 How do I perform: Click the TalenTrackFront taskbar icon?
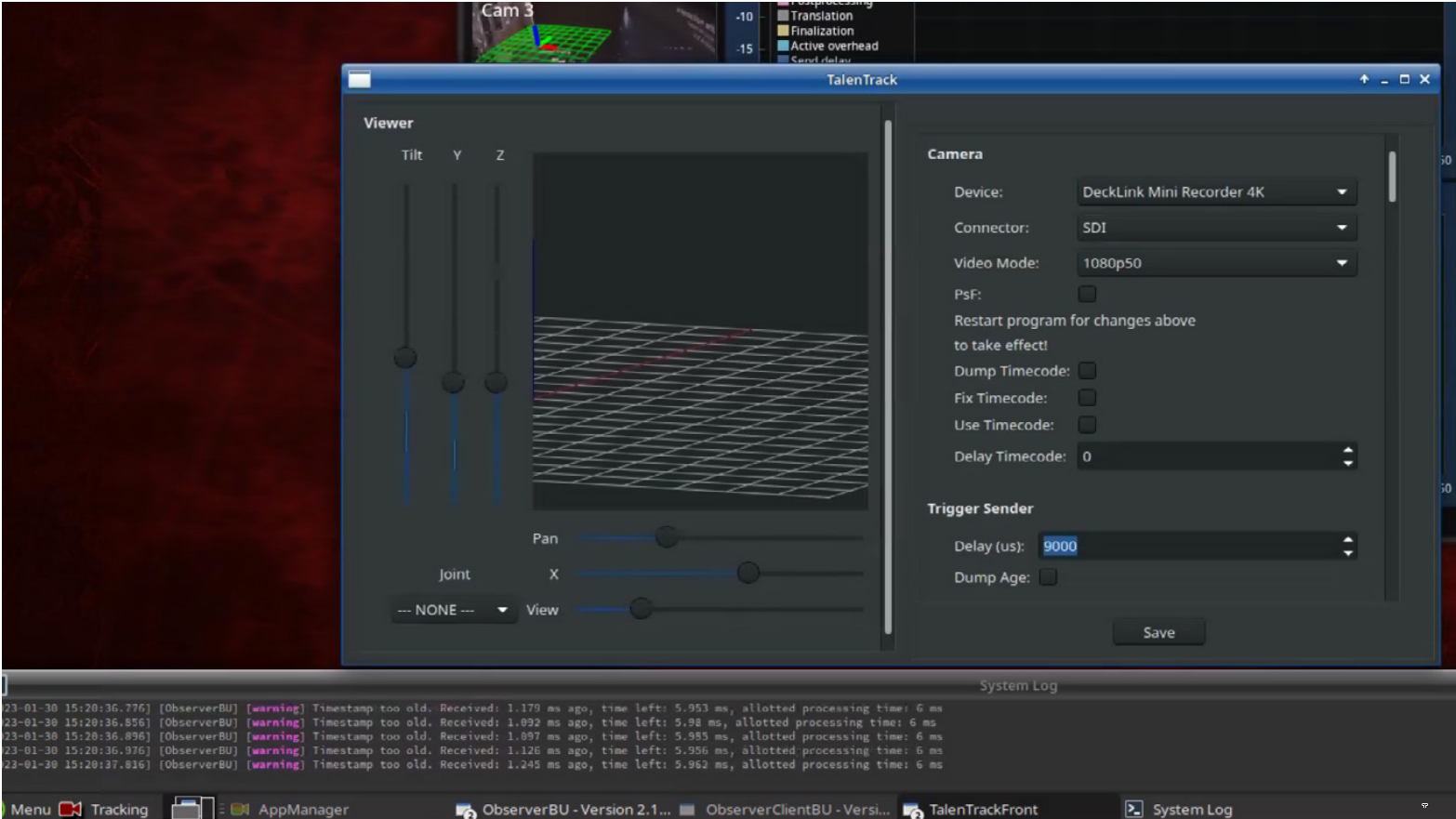point(912,810)
